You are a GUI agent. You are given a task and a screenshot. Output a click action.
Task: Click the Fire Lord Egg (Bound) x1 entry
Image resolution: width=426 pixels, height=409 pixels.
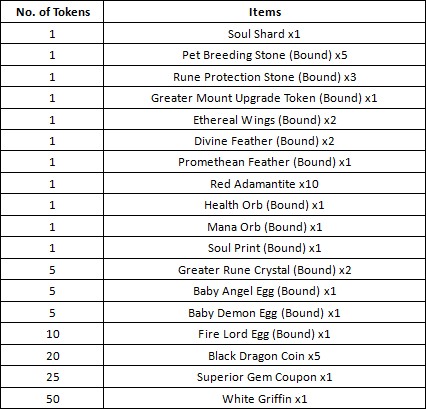(265, 334)
